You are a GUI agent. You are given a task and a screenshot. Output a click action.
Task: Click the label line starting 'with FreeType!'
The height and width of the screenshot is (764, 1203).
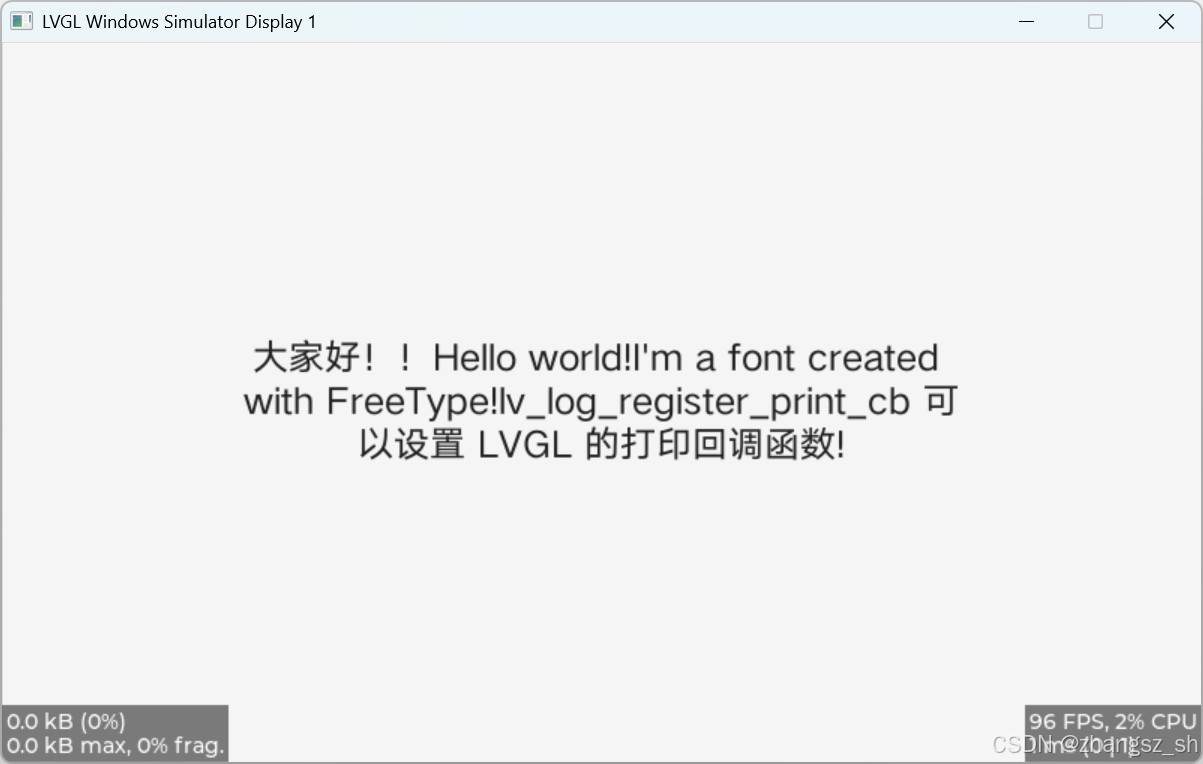[600, 402]
